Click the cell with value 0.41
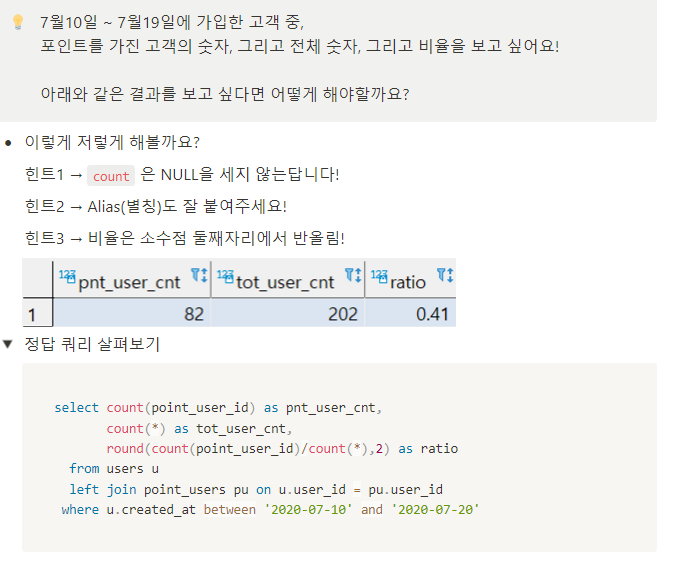This screenshot has width=692, height=561. click(x=410, y=313)
